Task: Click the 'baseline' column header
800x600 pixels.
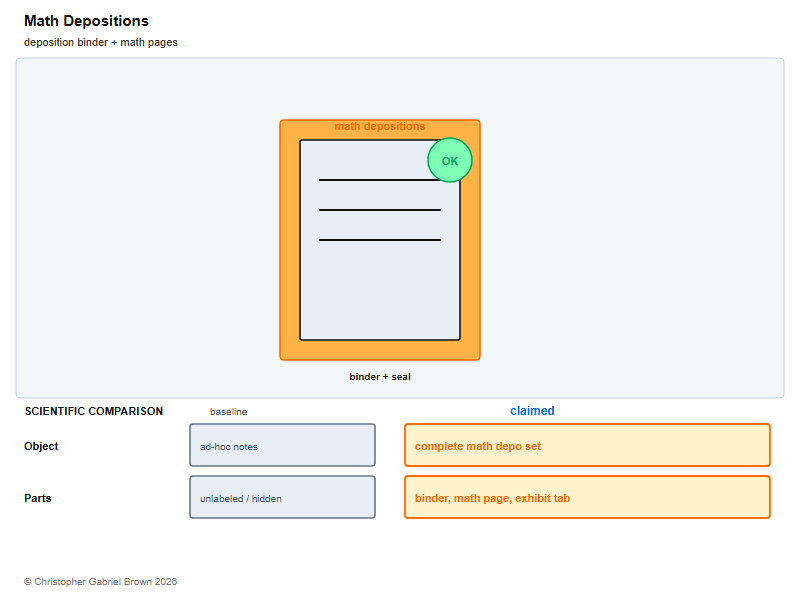Action: (229, 411)
